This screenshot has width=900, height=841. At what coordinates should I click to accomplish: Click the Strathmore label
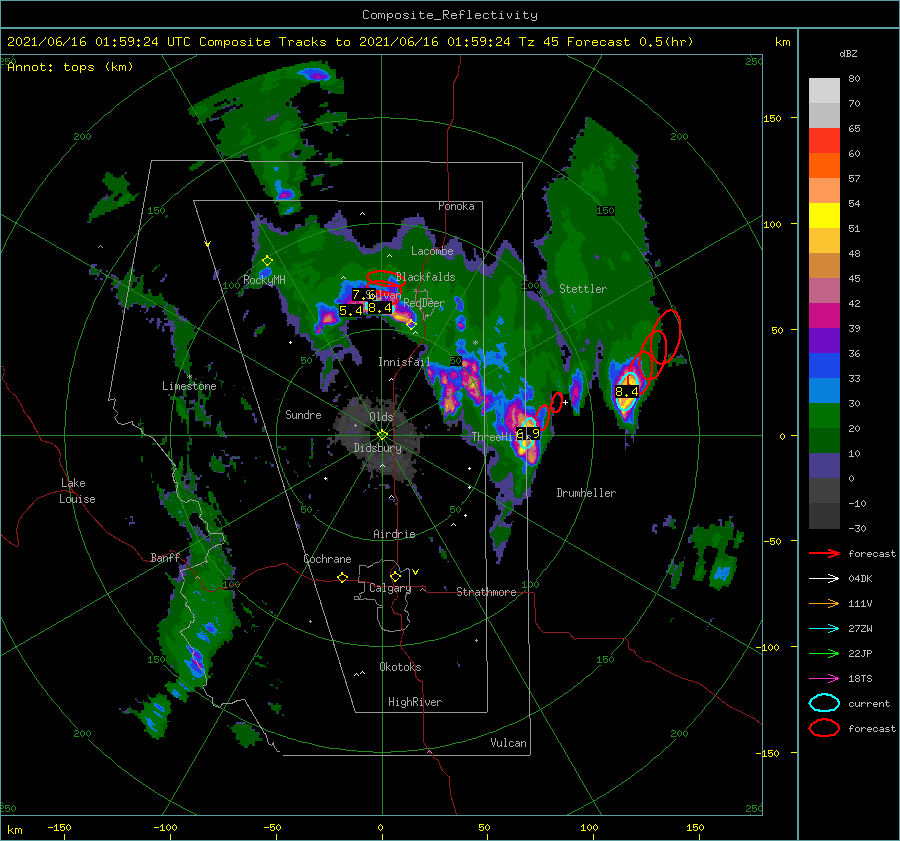click(x=486, y=592)
